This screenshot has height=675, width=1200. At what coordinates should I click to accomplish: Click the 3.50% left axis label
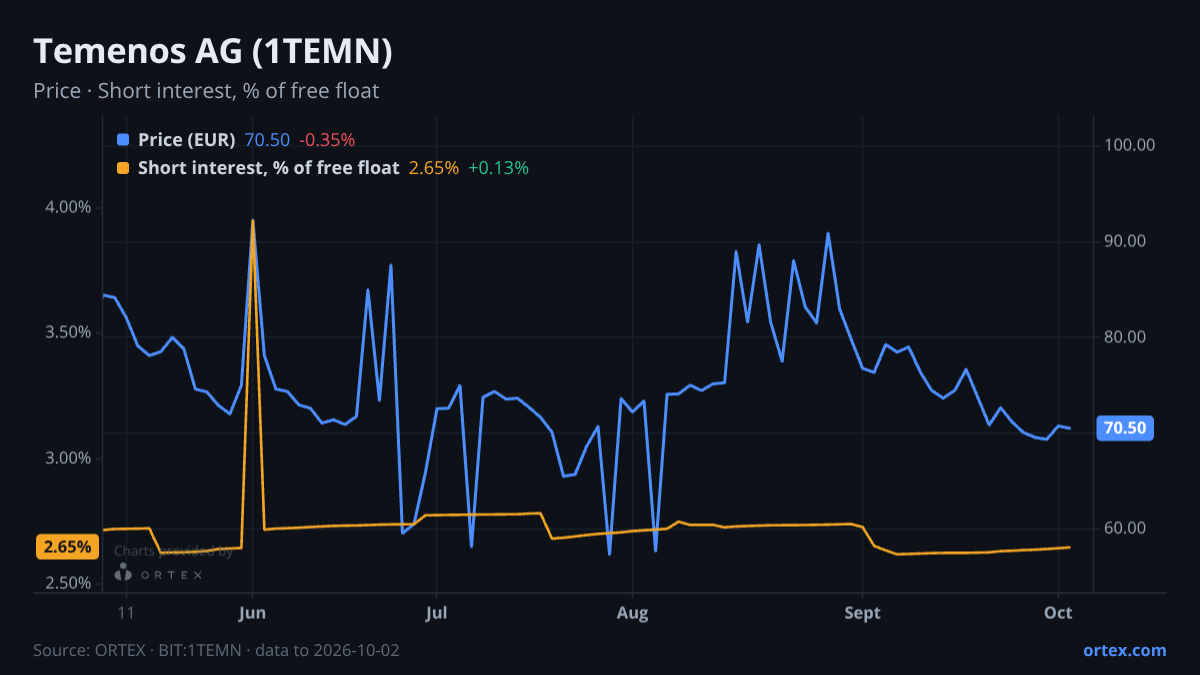coord(70,332)
